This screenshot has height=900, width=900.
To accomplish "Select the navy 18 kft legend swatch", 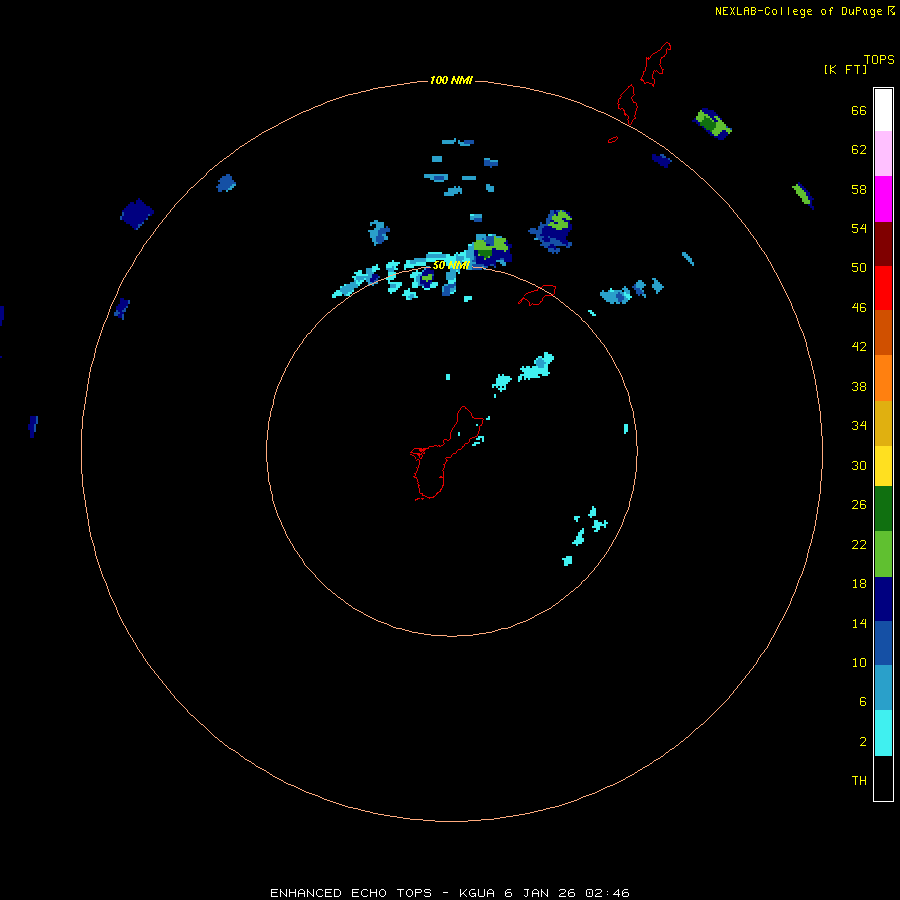I will pos(883,599).
